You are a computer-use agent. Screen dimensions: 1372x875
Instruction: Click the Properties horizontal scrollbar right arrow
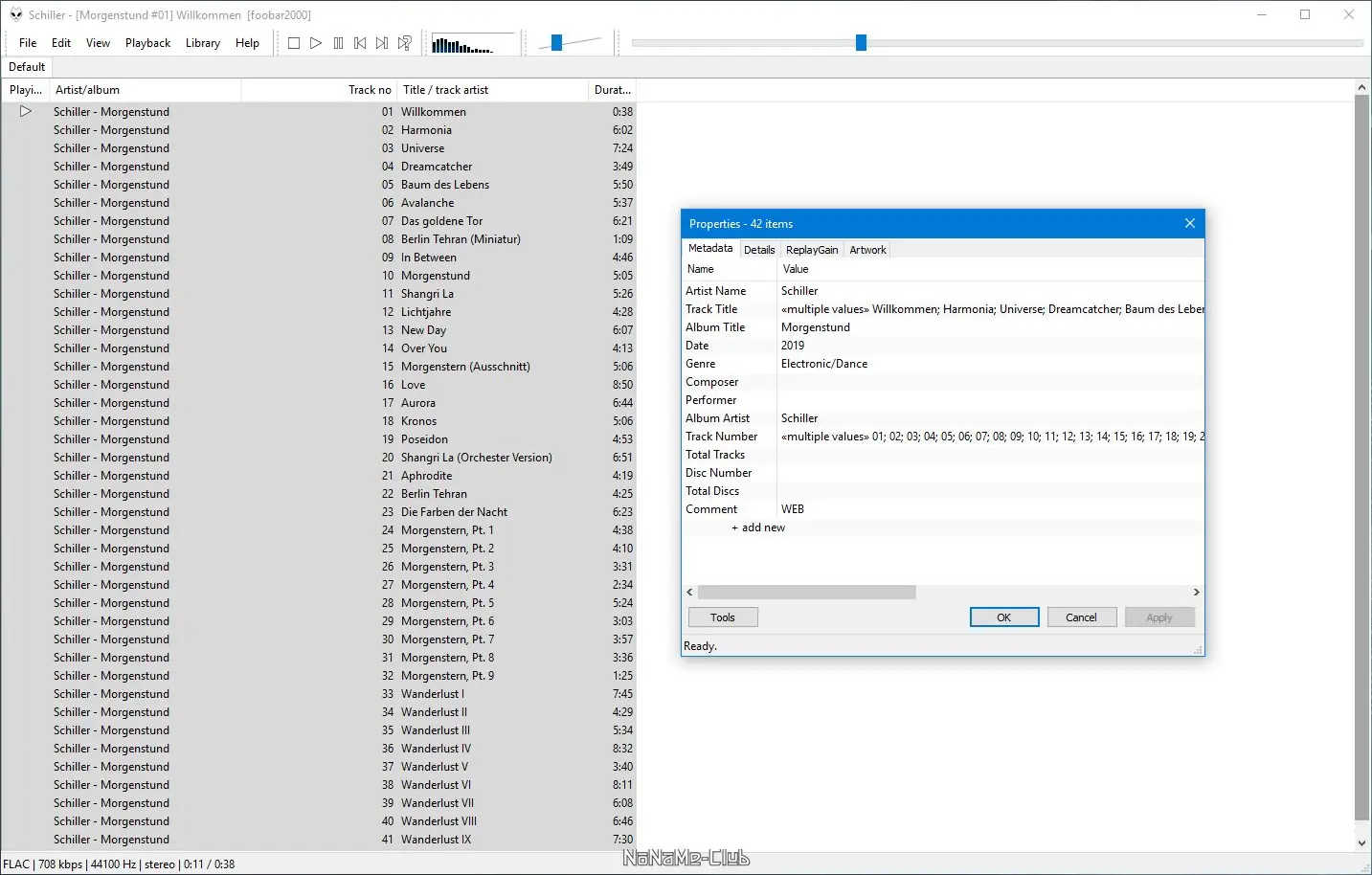1196,593
